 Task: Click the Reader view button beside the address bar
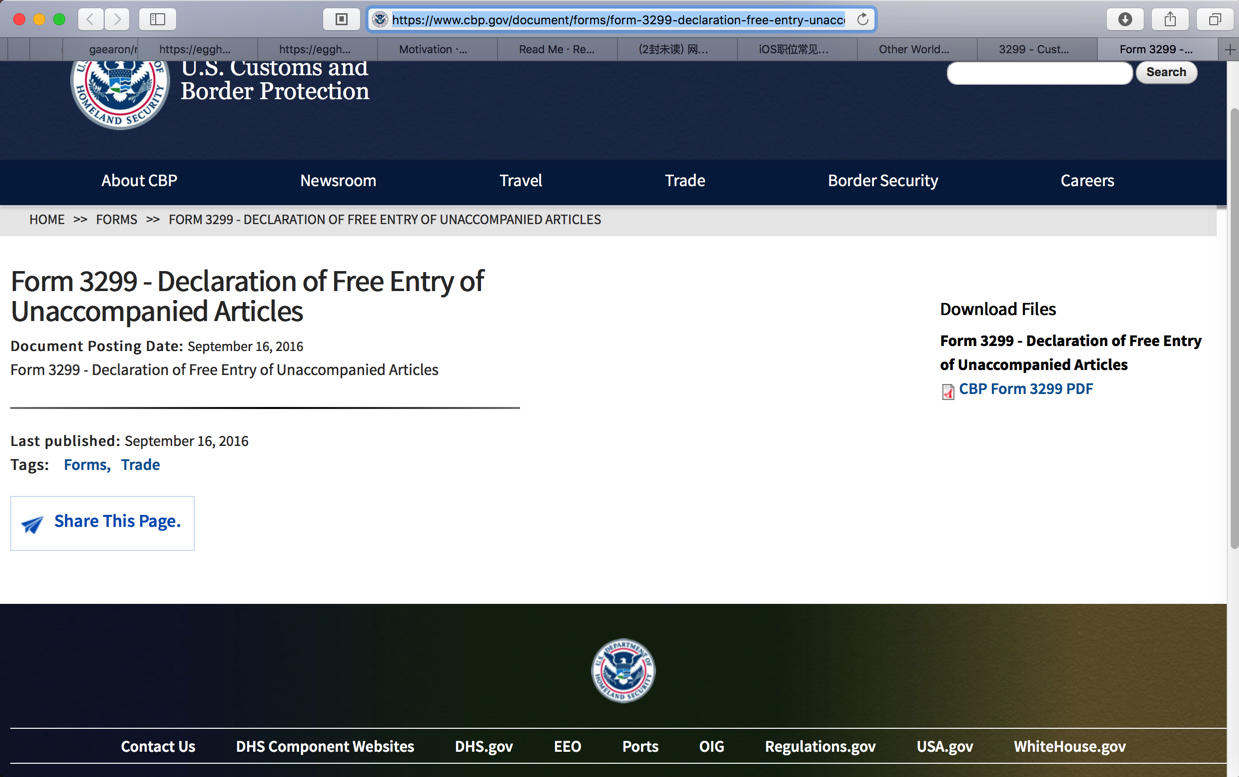(x=341, y=19)
